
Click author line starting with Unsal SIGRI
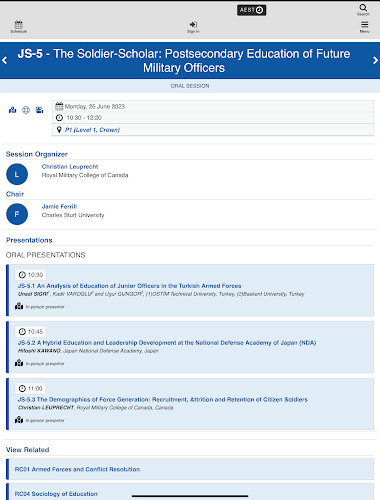click(161, 294)
